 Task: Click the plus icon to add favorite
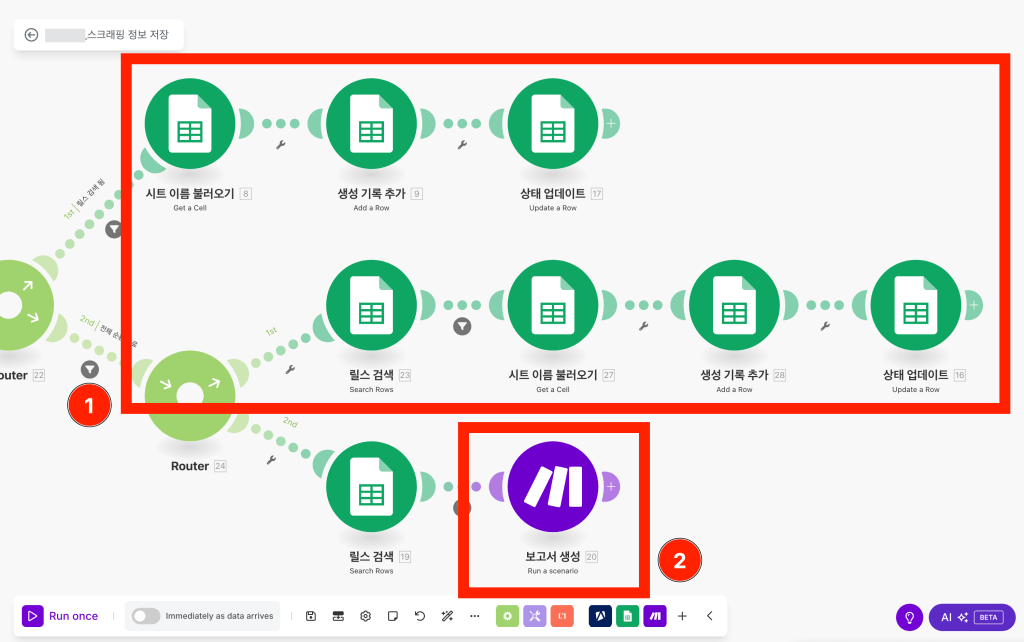(682, 616)
